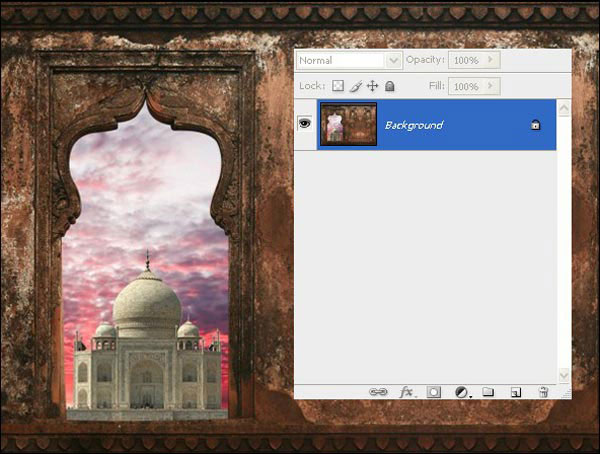
Task: Click the layers panel scroll down arrow
Action: tap(563, 375)
